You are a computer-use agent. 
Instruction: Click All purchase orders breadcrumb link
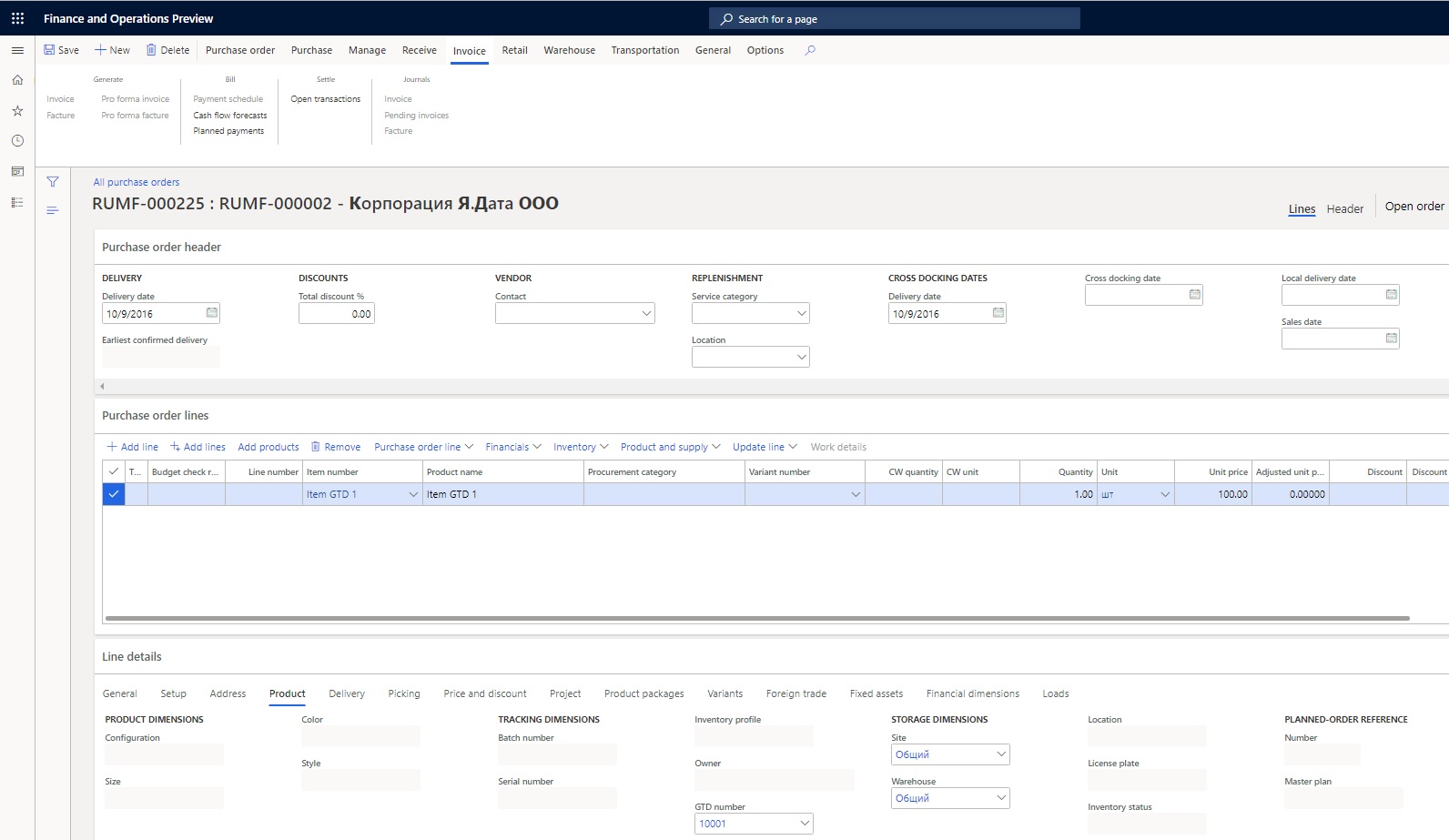137,182
